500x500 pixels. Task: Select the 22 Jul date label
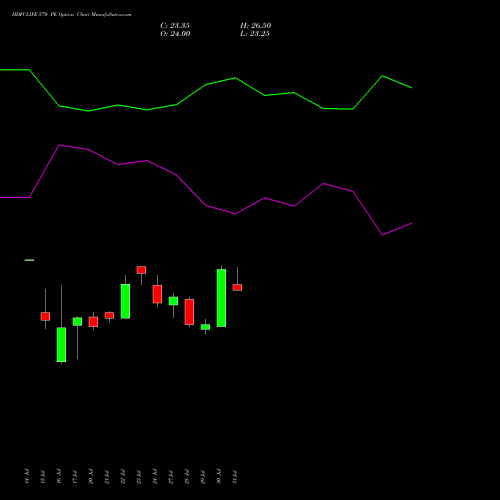[x=123, y=477]
